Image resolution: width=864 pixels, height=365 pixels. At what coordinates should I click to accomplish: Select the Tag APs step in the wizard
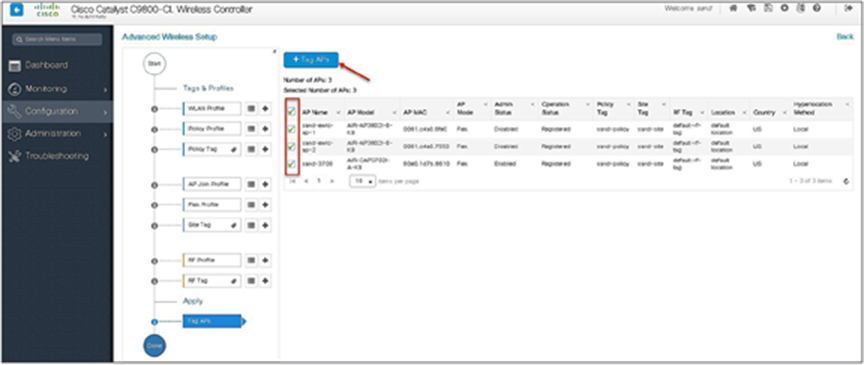[212, 321]
